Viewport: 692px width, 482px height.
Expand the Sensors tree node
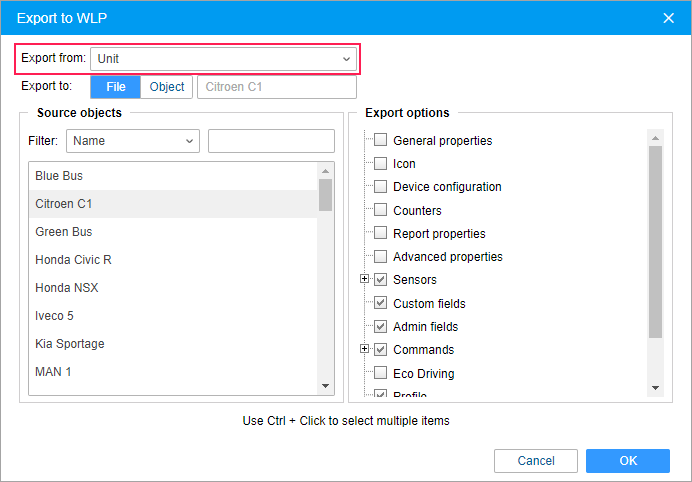pyautogui.click(x=364, y=279)
